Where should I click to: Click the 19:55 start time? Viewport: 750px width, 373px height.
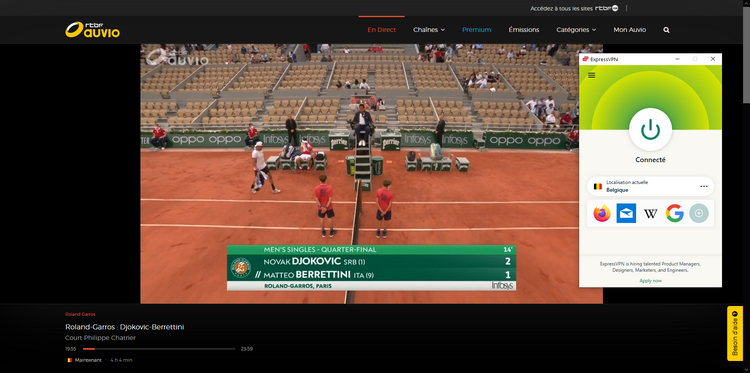[x=71, y=349]
